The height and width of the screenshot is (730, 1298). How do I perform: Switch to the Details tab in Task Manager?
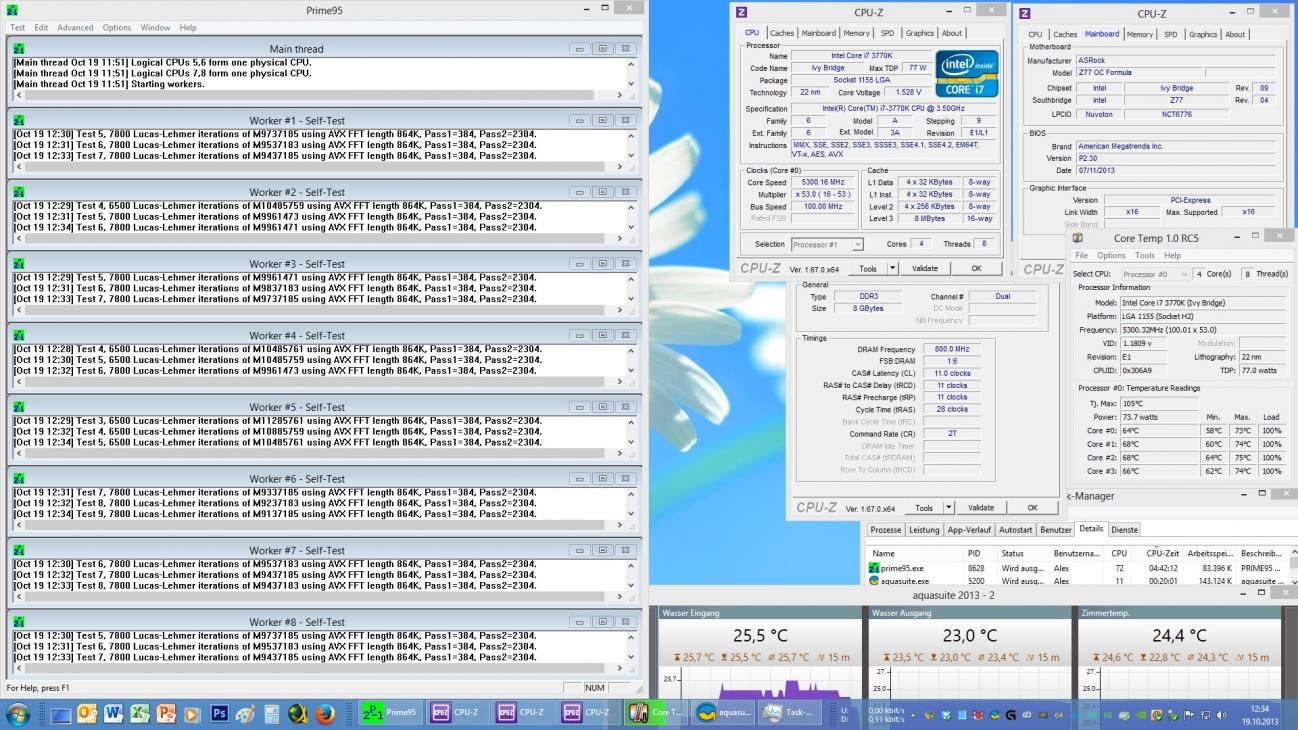click(x=1091, y=529)
